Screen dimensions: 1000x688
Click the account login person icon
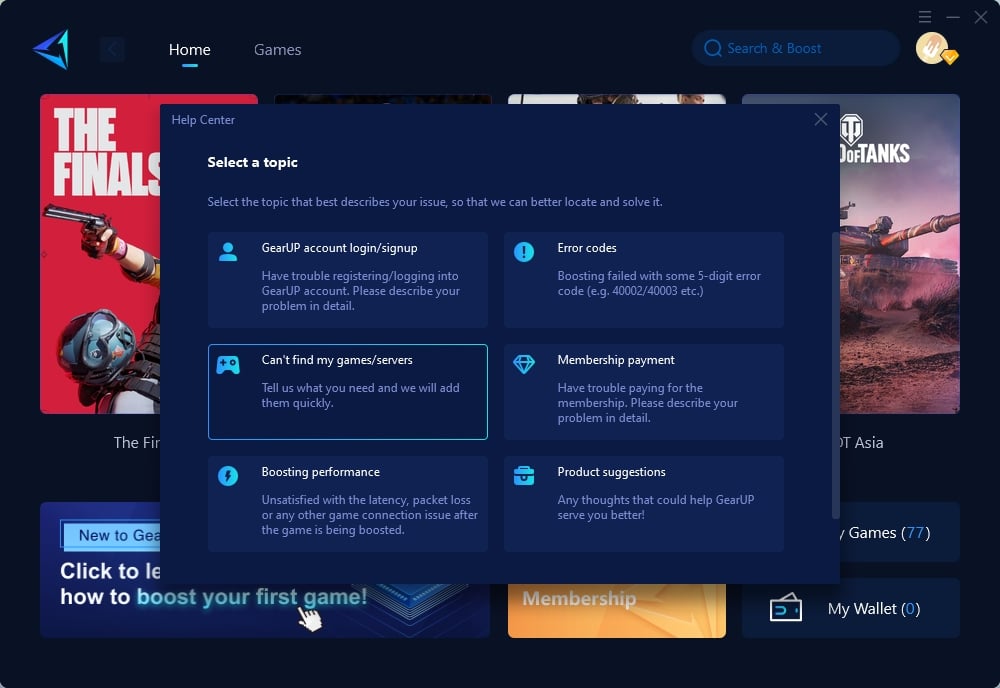point(228,252)
